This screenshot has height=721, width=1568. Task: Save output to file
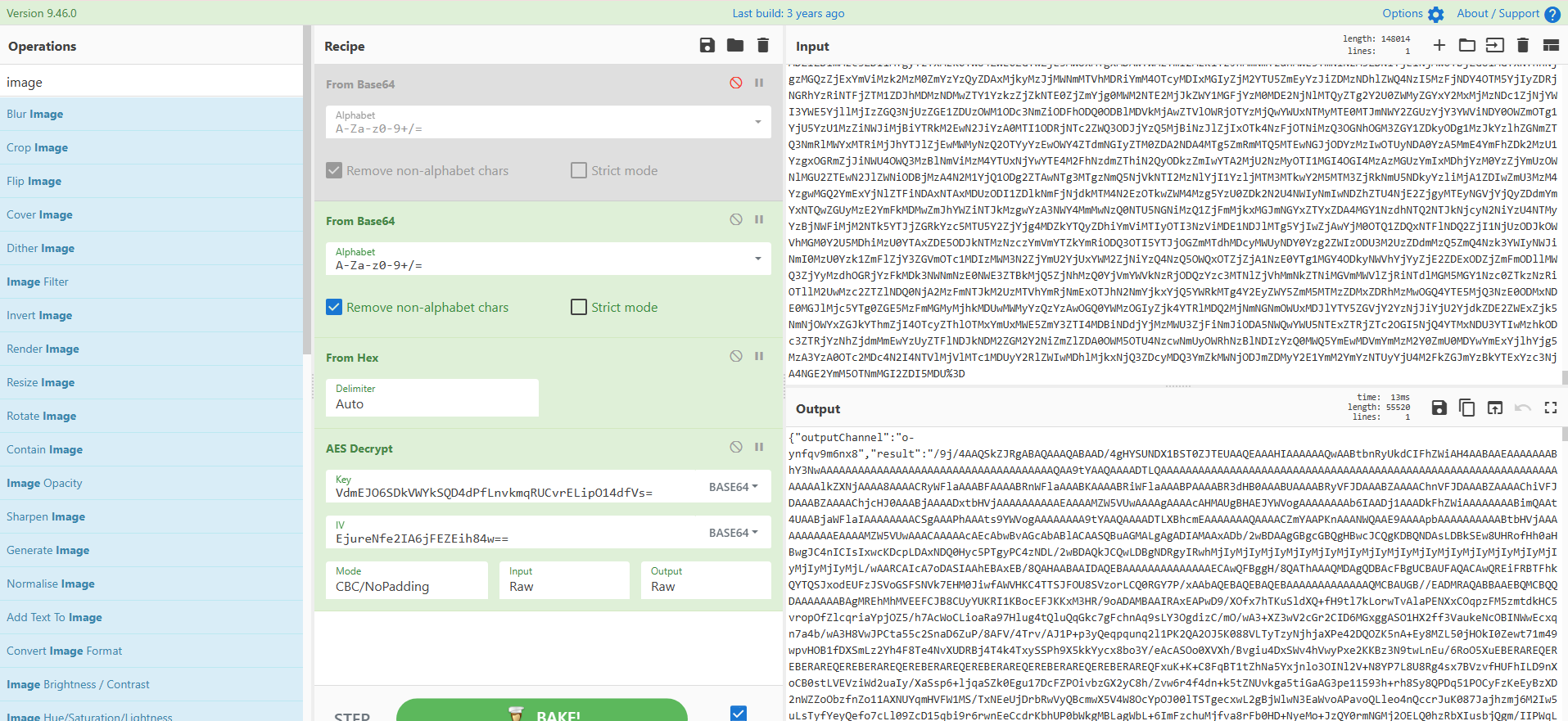click(x=1439, y=408)
